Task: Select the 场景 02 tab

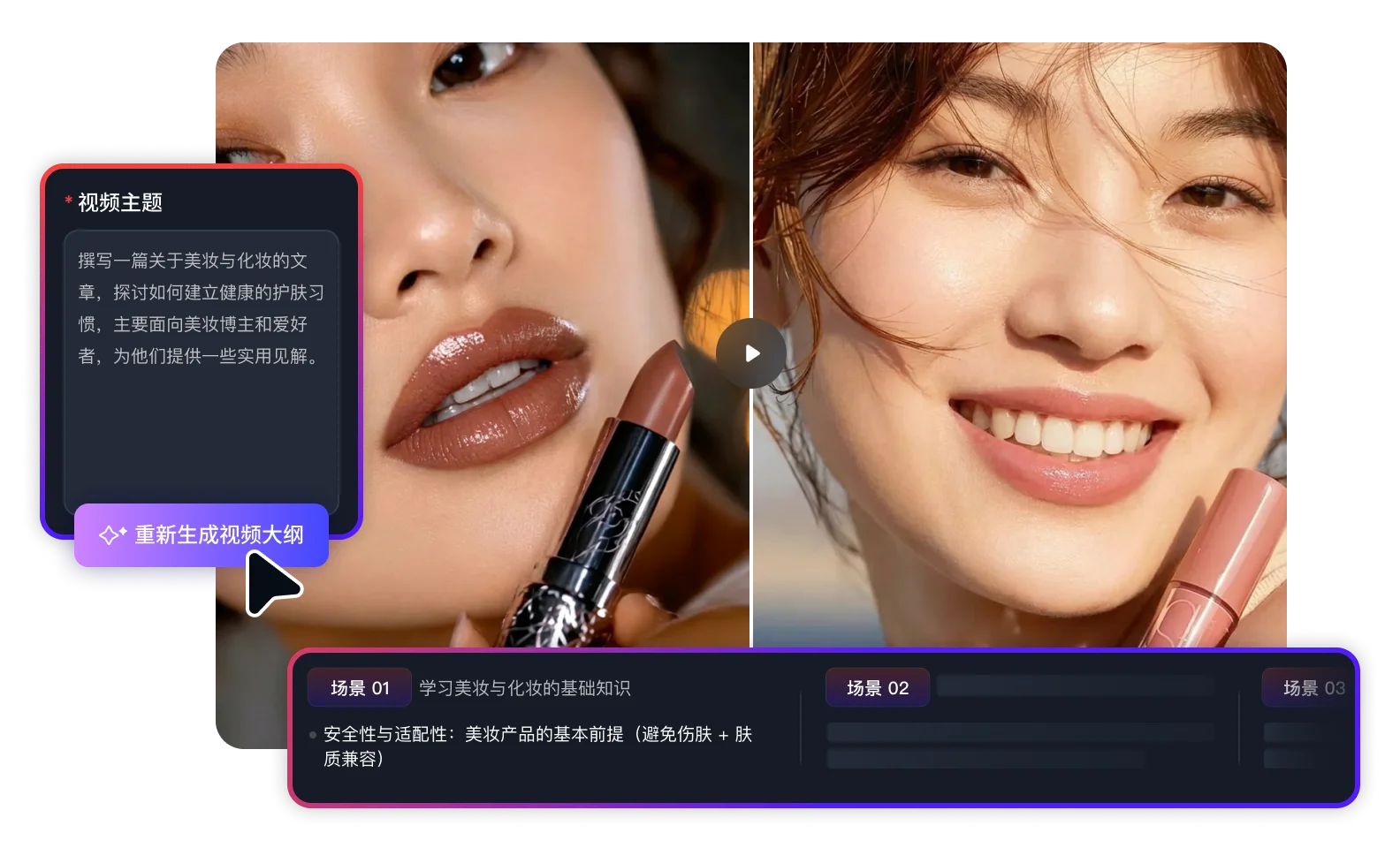Action: coord(878,687)
